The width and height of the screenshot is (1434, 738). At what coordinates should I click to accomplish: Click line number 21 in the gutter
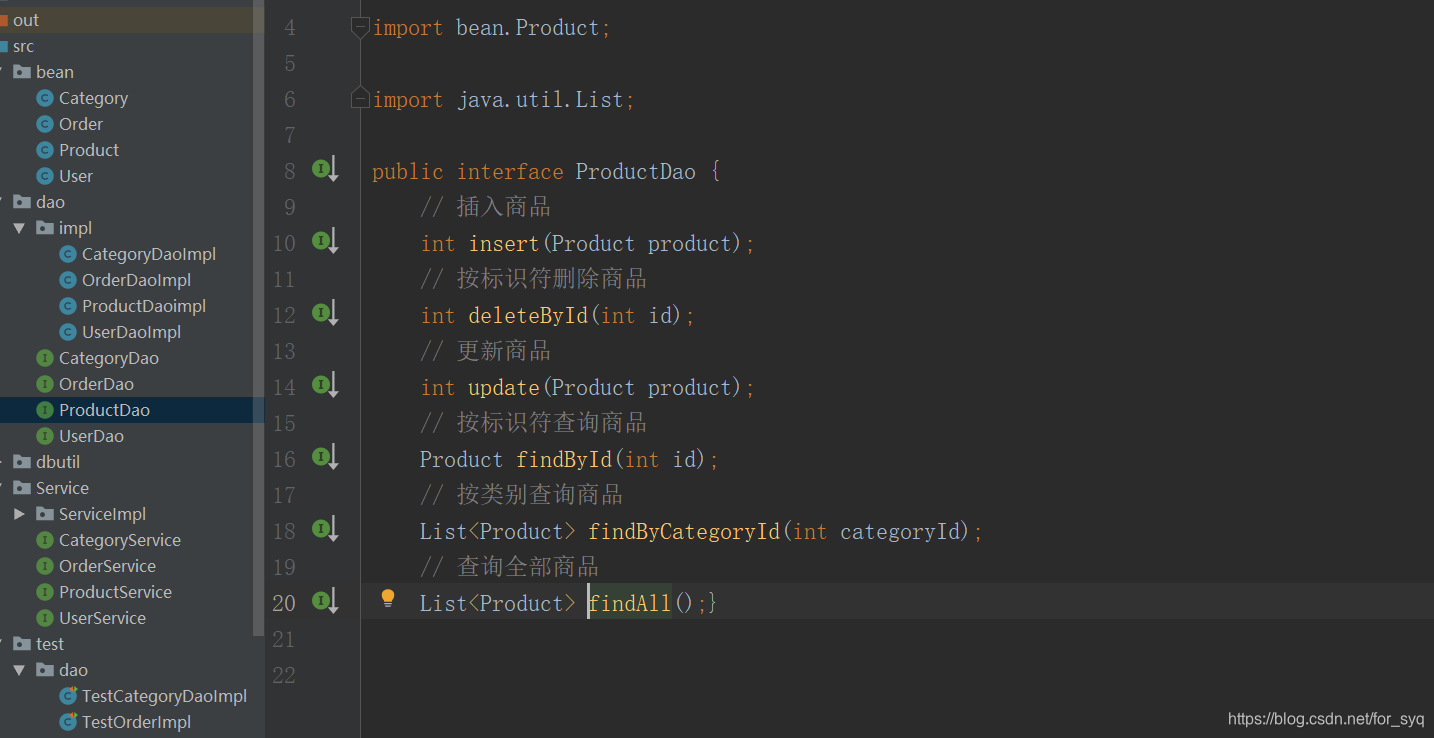284,639
